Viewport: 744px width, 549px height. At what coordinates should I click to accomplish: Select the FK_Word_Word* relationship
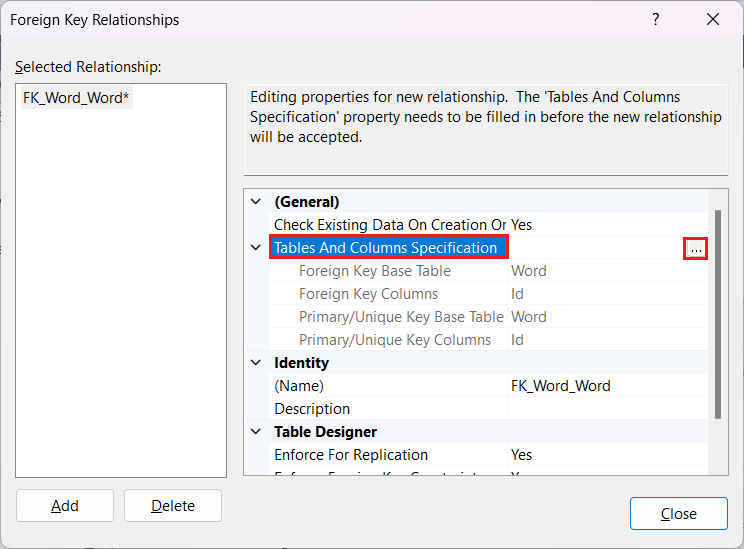pos(76,98)
